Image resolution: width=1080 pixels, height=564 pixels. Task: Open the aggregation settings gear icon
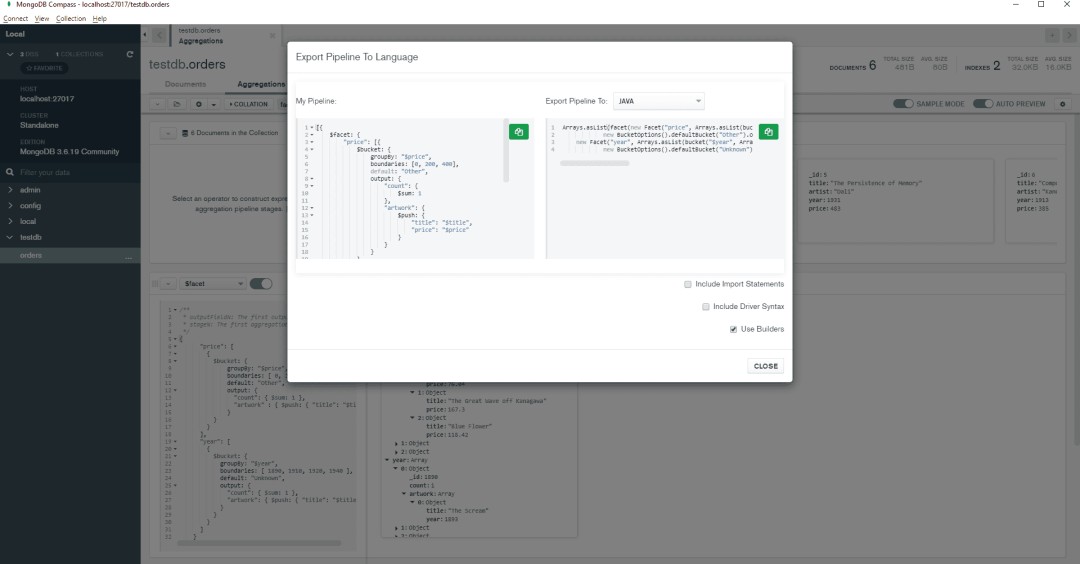tap(200, 104)
